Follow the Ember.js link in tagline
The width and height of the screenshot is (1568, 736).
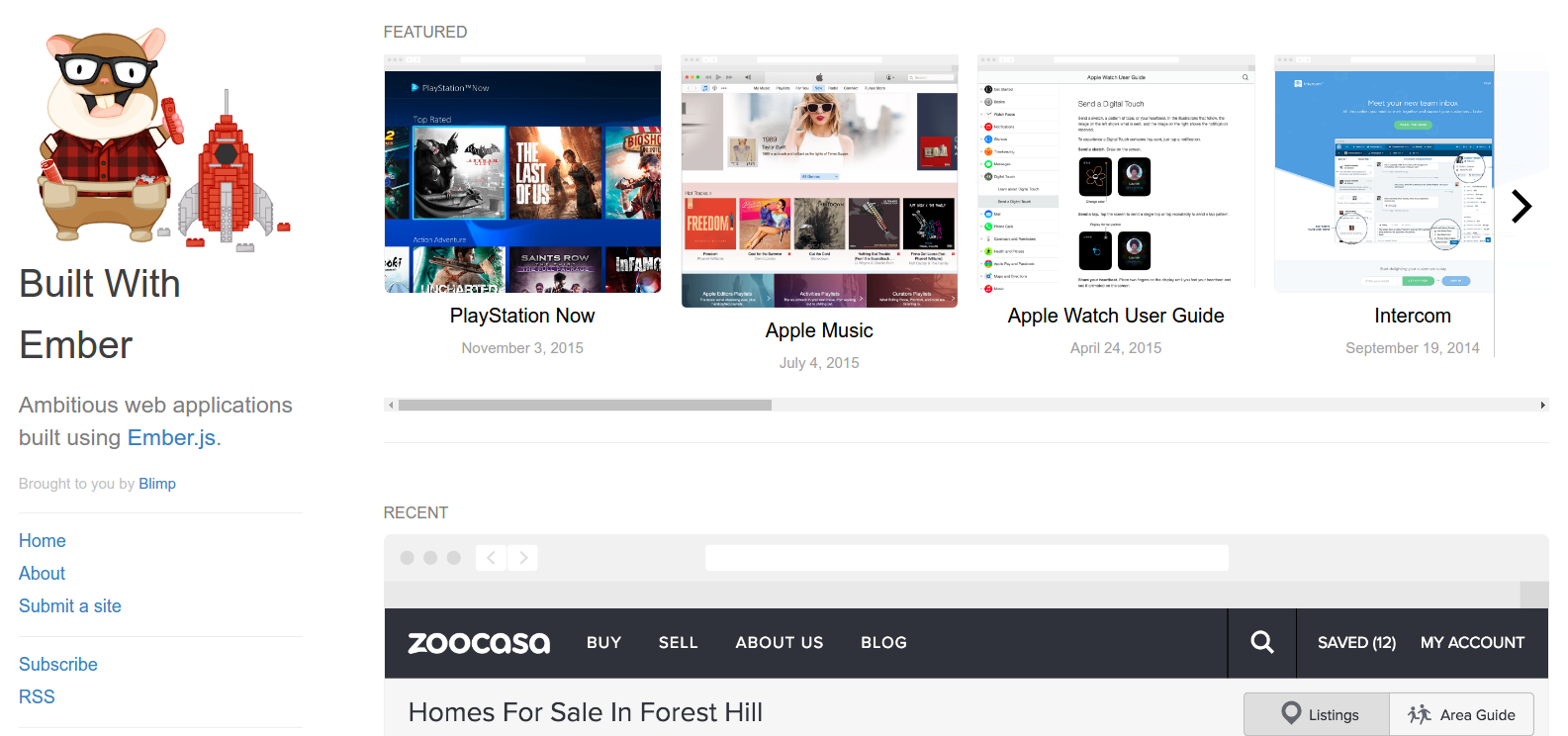171,437
